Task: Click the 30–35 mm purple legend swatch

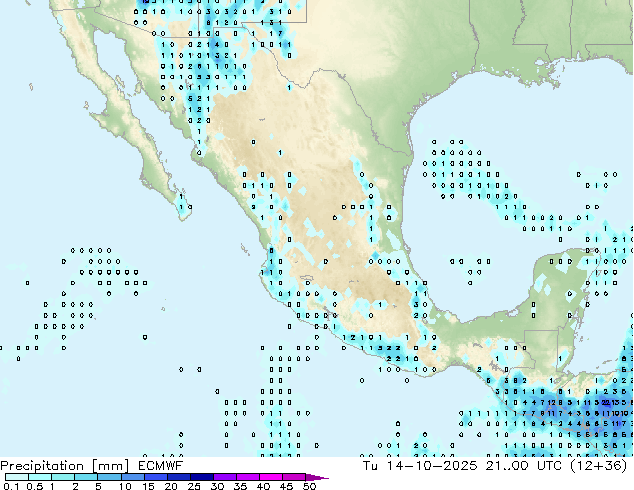Action: click(x=224, y=477)
